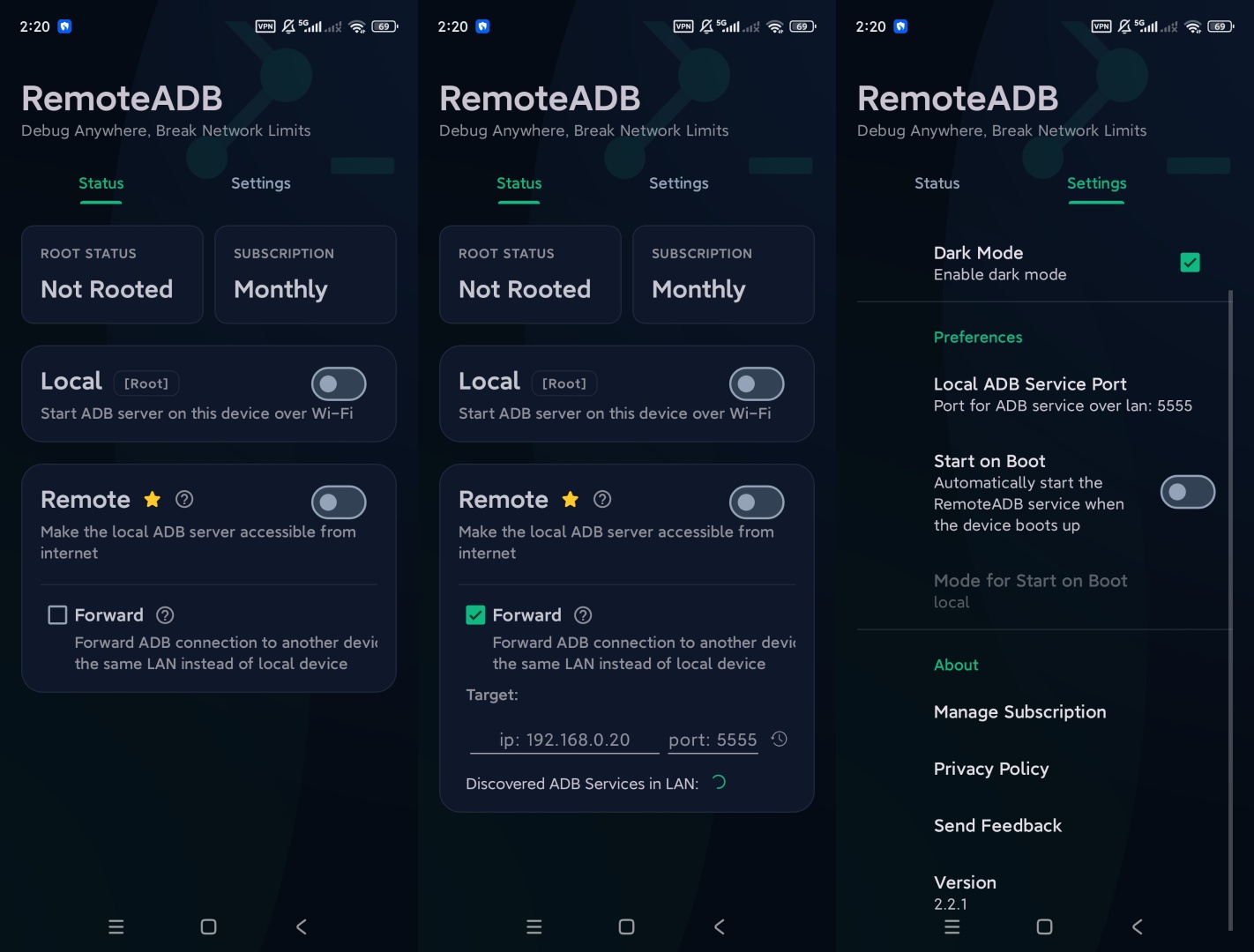The image size is (1254, 952).
Task: Click the Settings screen vertical scrollbar
Action: [x=1230, y=608]
